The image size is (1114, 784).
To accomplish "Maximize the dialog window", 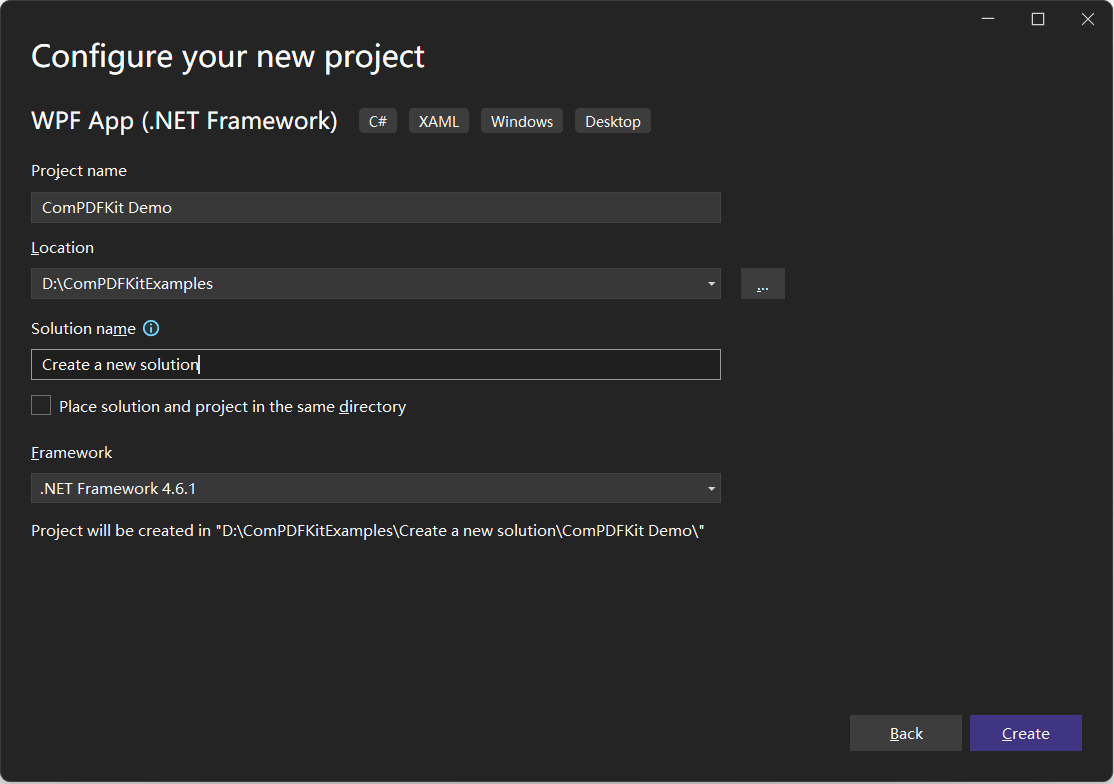I will point(1038,19).
